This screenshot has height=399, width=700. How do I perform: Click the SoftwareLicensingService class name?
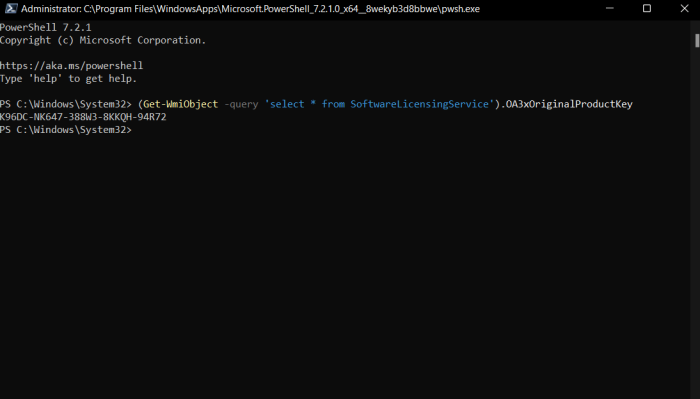point(419,104)
